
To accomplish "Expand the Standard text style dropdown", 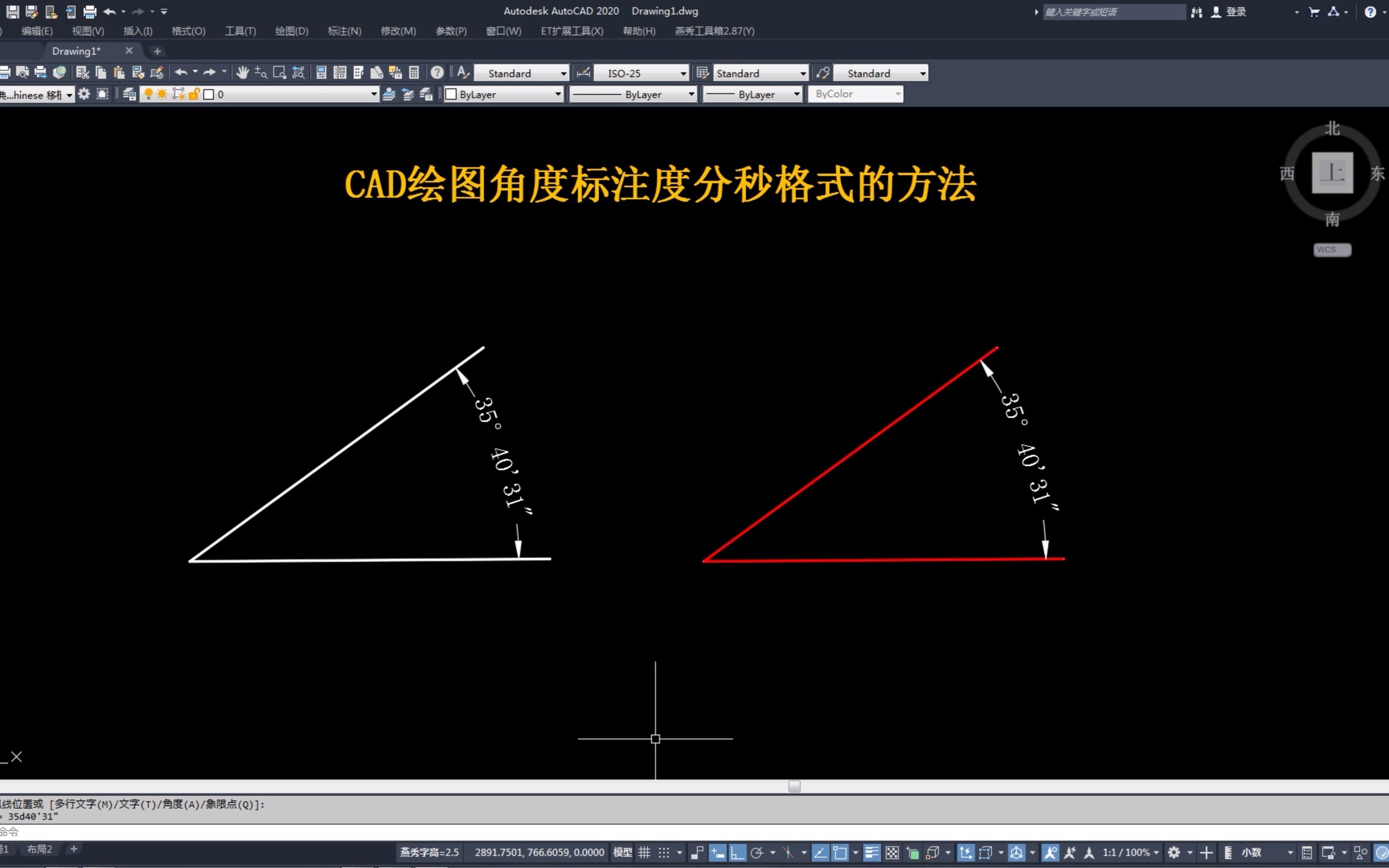I will tap(563, 73).
